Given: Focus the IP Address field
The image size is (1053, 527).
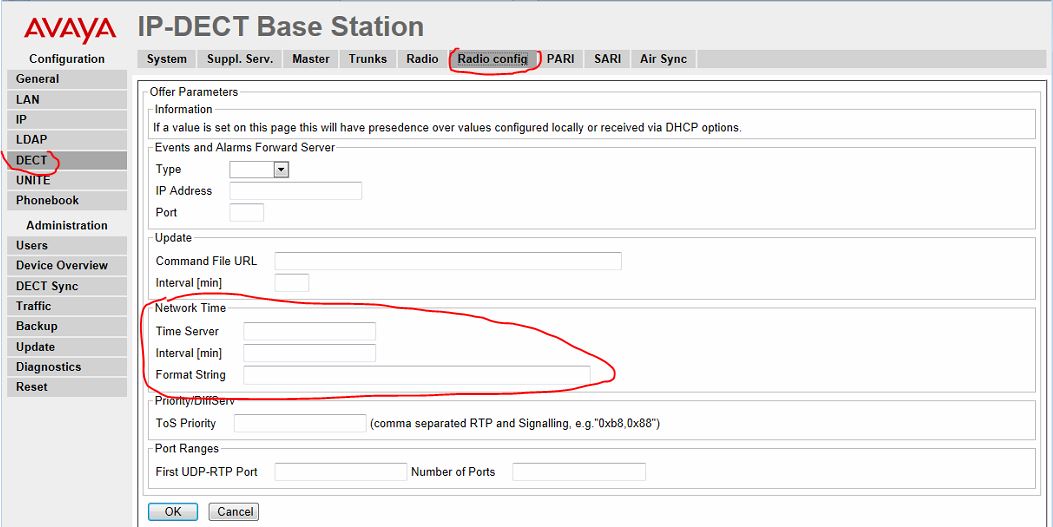Looking at the screenshot, I should 295,191.
